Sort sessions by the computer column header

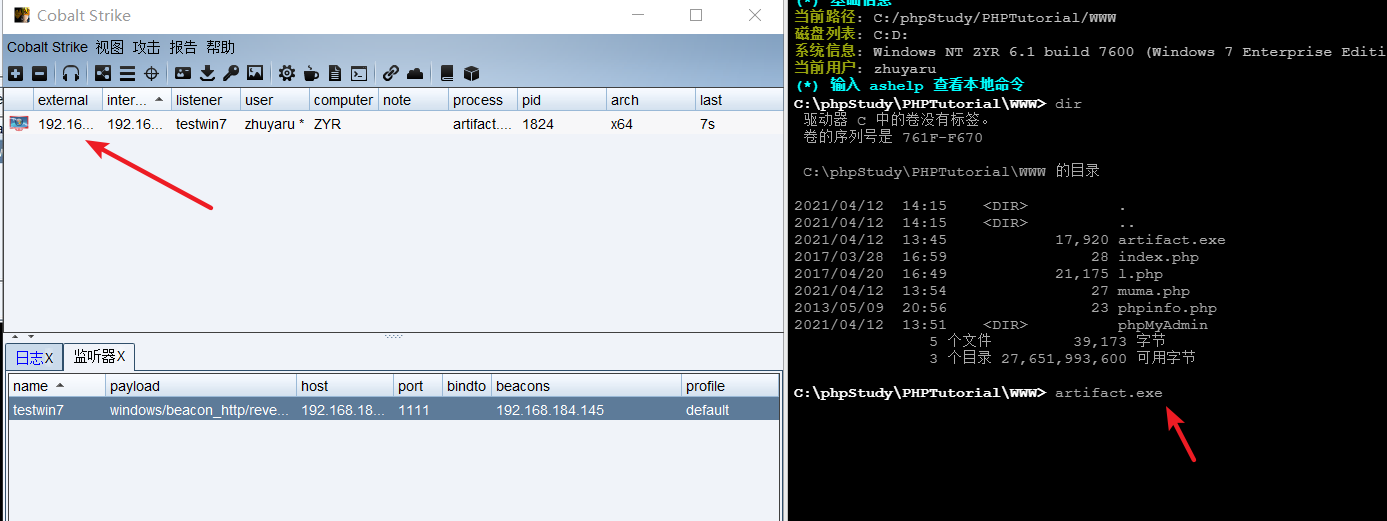point(344,100)
